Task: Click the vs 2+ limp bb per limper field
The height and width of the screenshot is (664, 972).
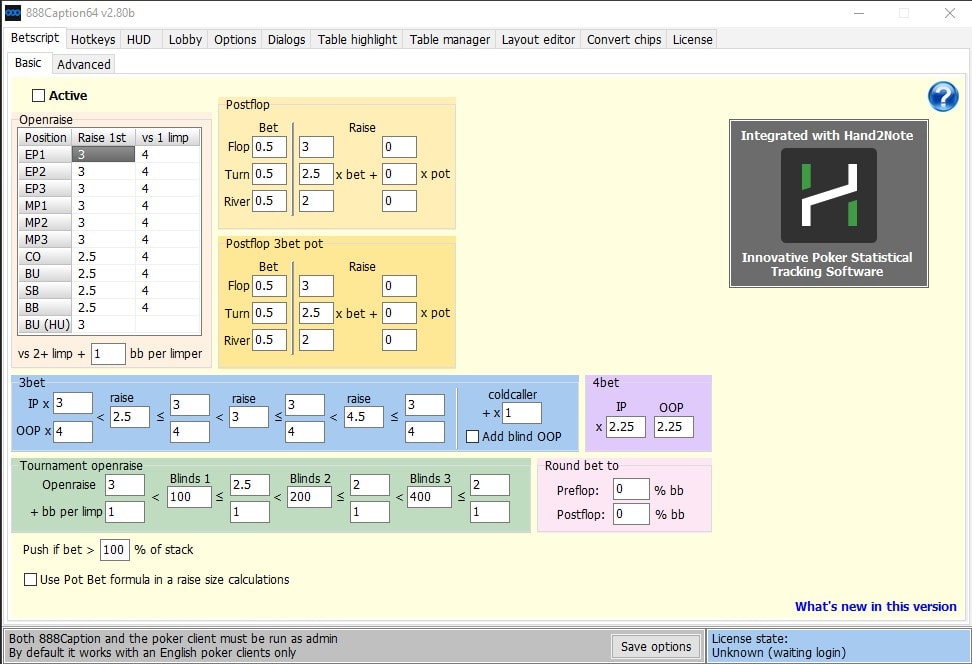Action: point(108,354)
